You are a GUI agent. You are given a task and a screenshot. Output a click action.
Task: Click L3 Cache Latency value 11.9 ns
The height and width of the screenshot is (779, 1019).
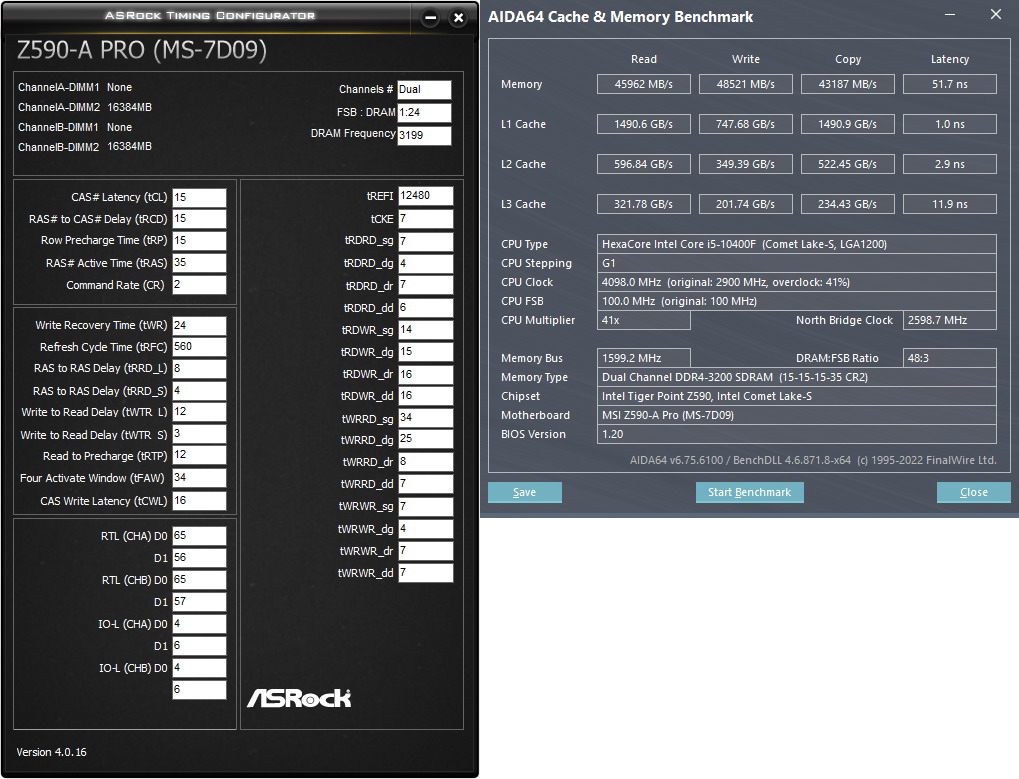click(949, 204)
